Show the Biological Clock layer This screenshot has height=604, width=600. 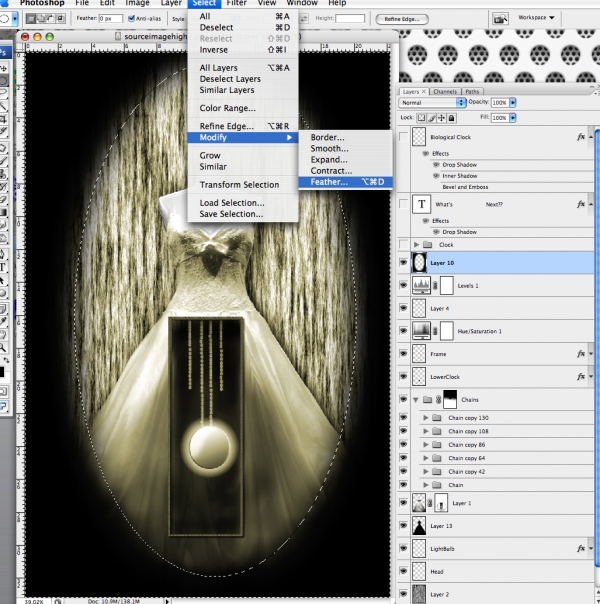pos(403,137)
